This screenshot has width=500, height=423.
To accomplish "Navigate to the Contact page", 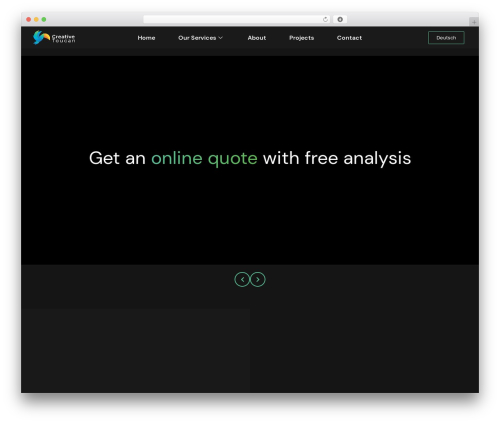I will [x=349, y=38].
